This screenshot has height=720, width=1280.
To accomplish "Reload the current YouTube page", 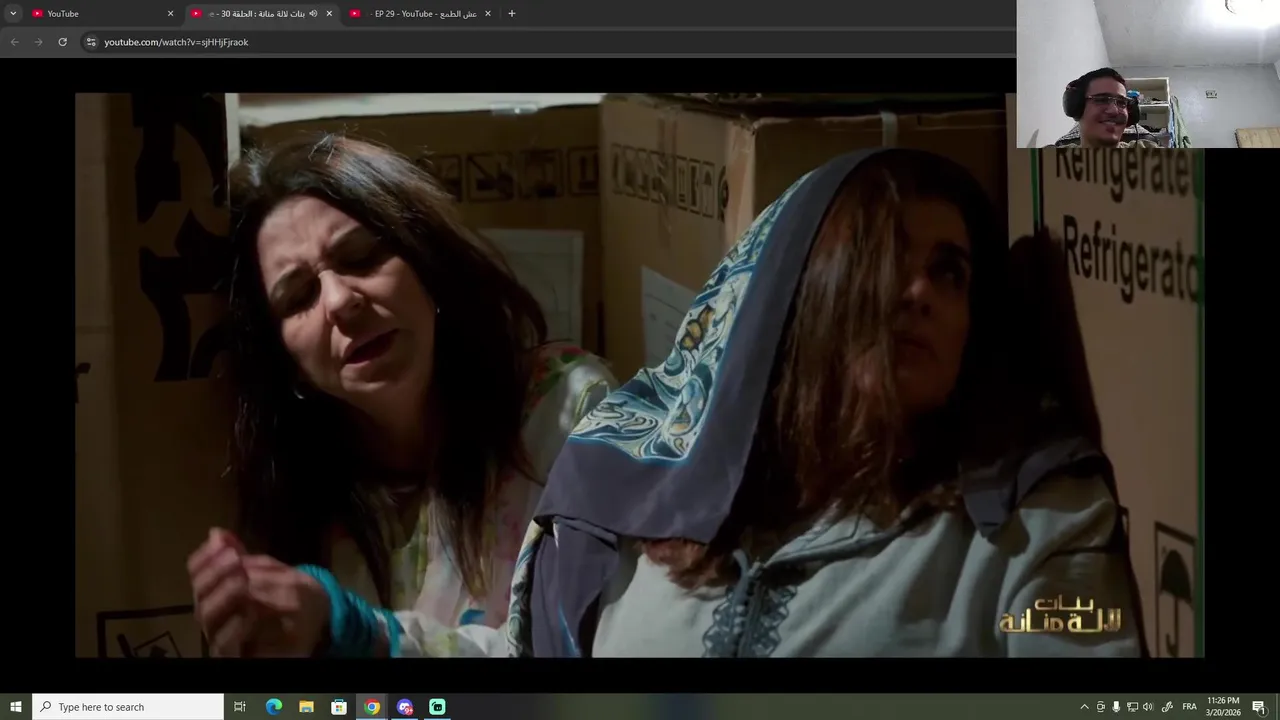I will (62, 42).
